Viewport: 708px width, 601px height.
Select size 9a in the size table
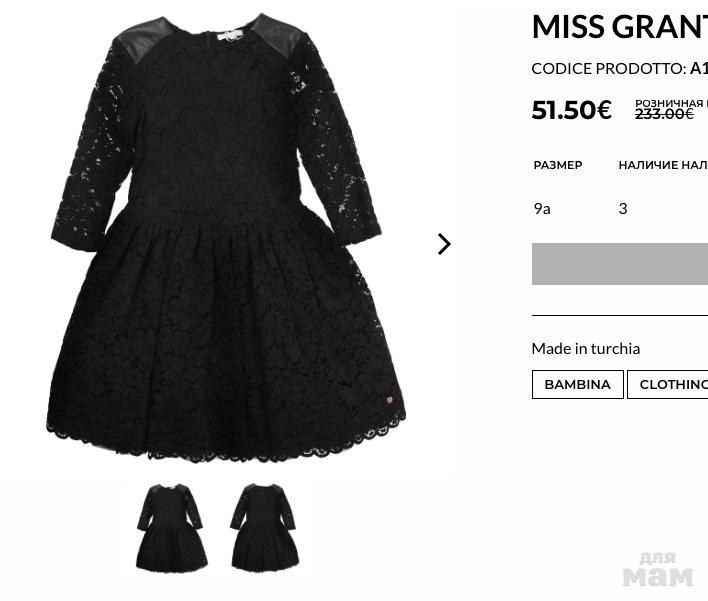click(x=542, y=209)
